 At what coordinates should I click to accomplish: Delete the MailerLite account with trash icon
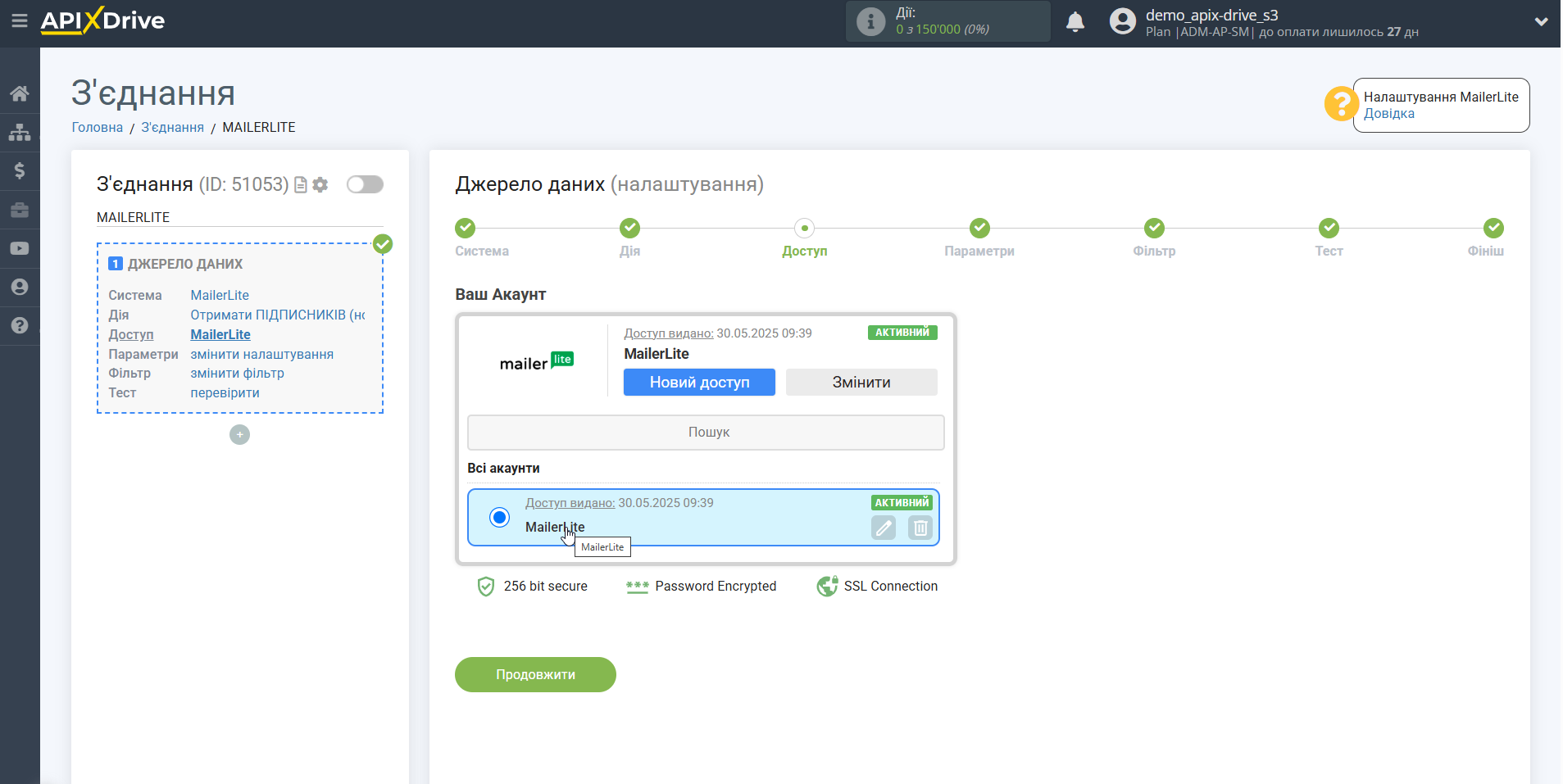920,528
